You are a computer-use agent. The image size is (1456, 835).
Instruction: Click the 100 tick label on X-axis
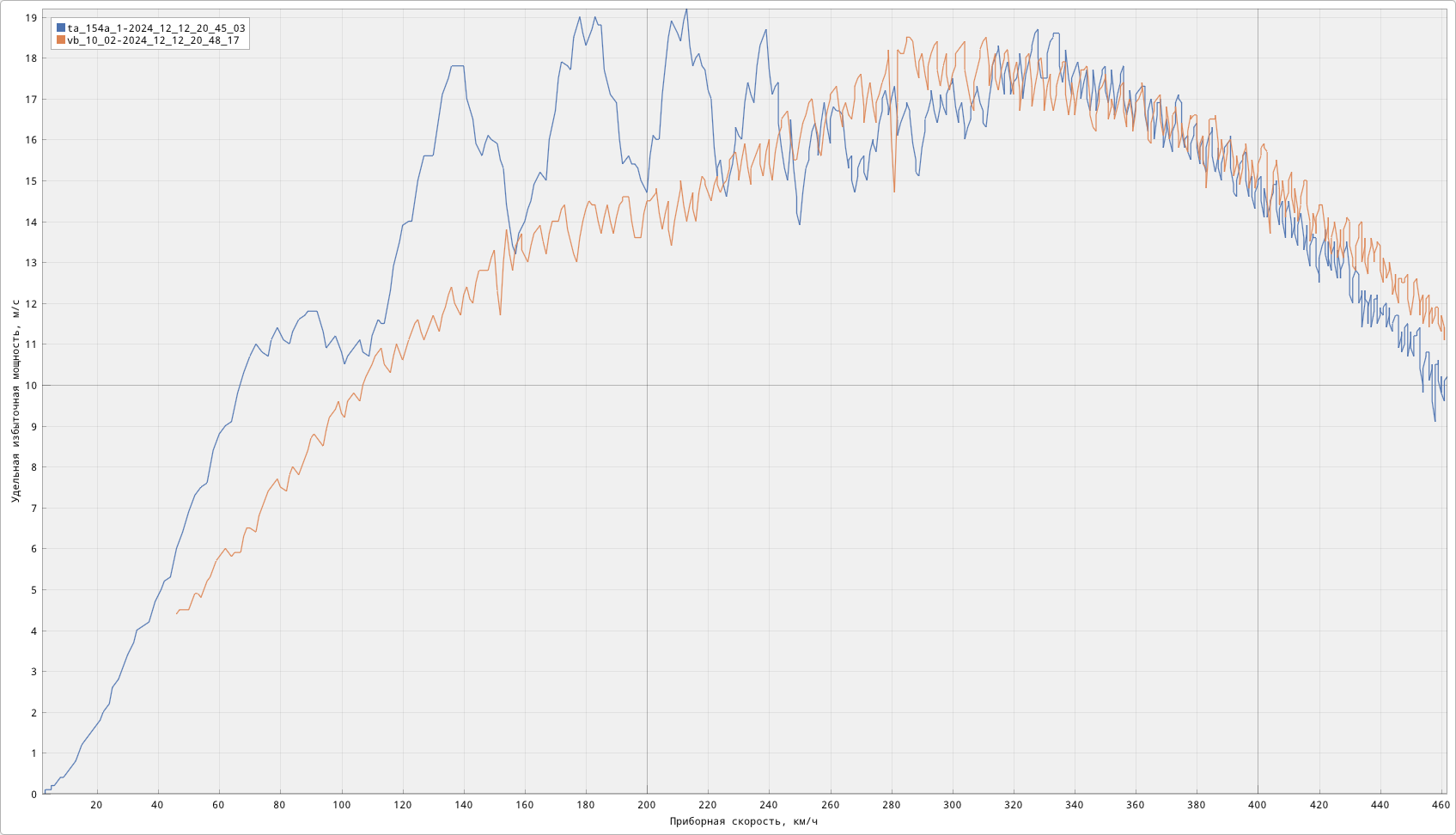341,805
